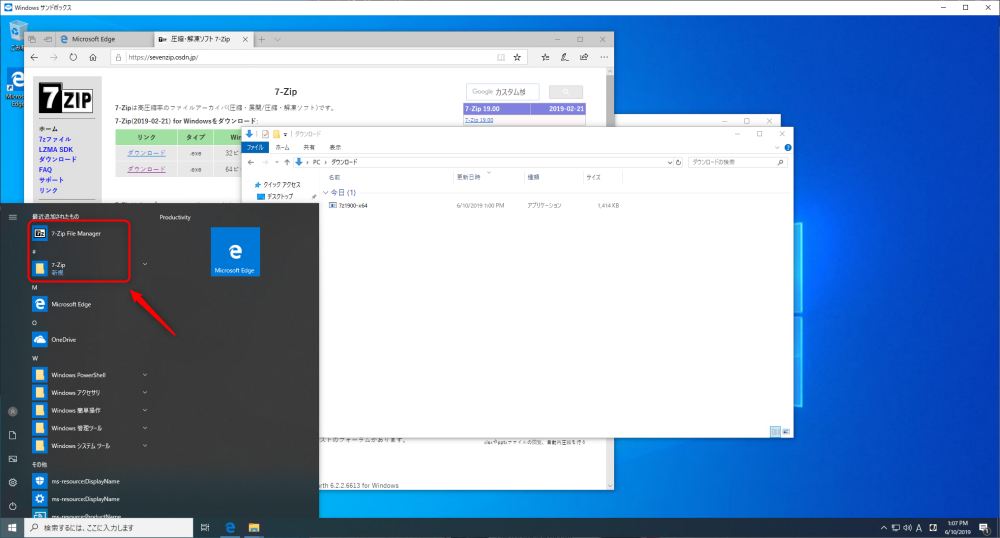
Task: Click refresh button in Explorer address bar
Action: point(679,162)
